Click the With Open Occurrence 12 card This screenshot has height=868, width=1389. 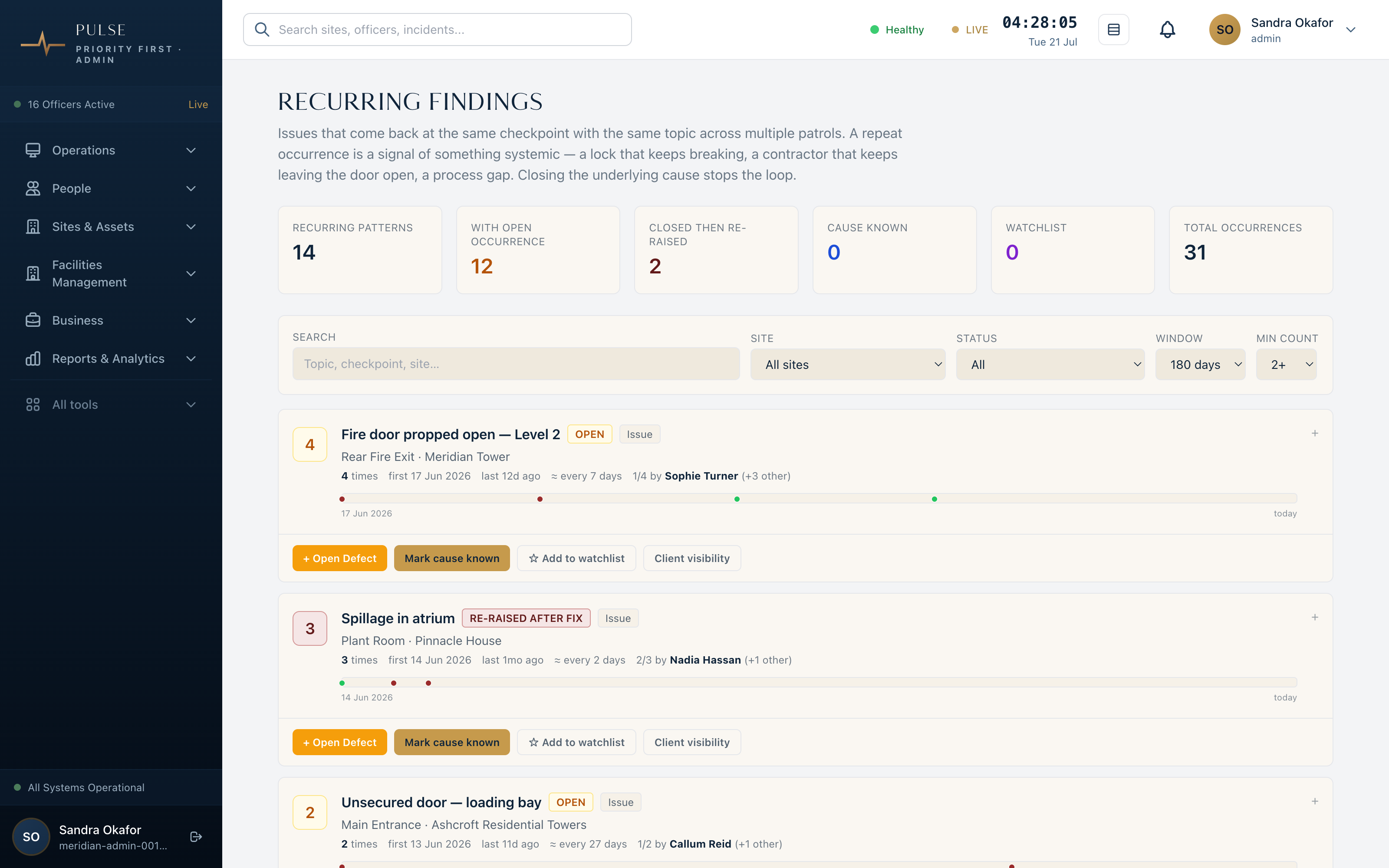pyautogui.click(x=538, y=250)
